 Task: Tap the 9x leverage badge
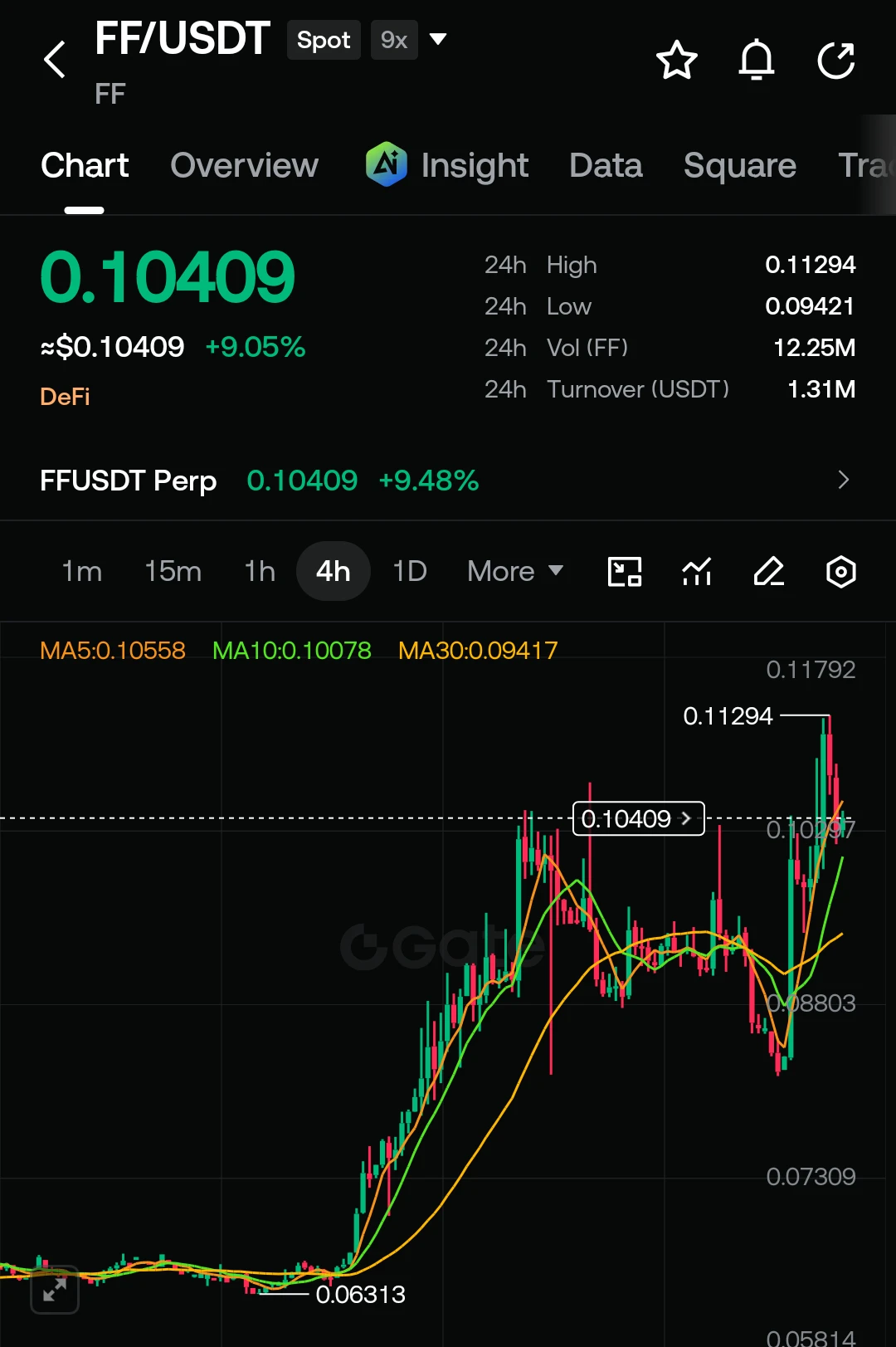(x=394, y=40)
